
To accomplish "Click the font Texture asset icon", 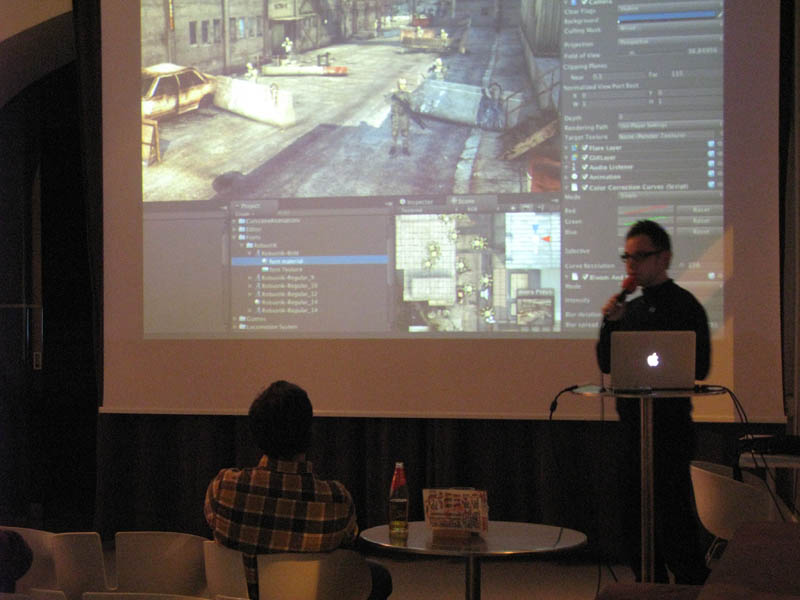I will [x=265, y=269].
